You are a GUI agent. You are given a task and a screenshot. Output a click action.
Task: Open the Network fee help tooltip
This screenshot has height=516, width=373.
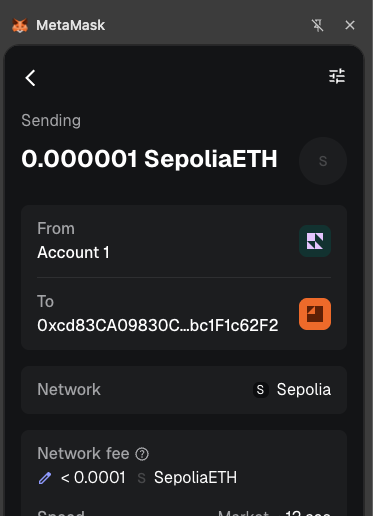point(142,454)
